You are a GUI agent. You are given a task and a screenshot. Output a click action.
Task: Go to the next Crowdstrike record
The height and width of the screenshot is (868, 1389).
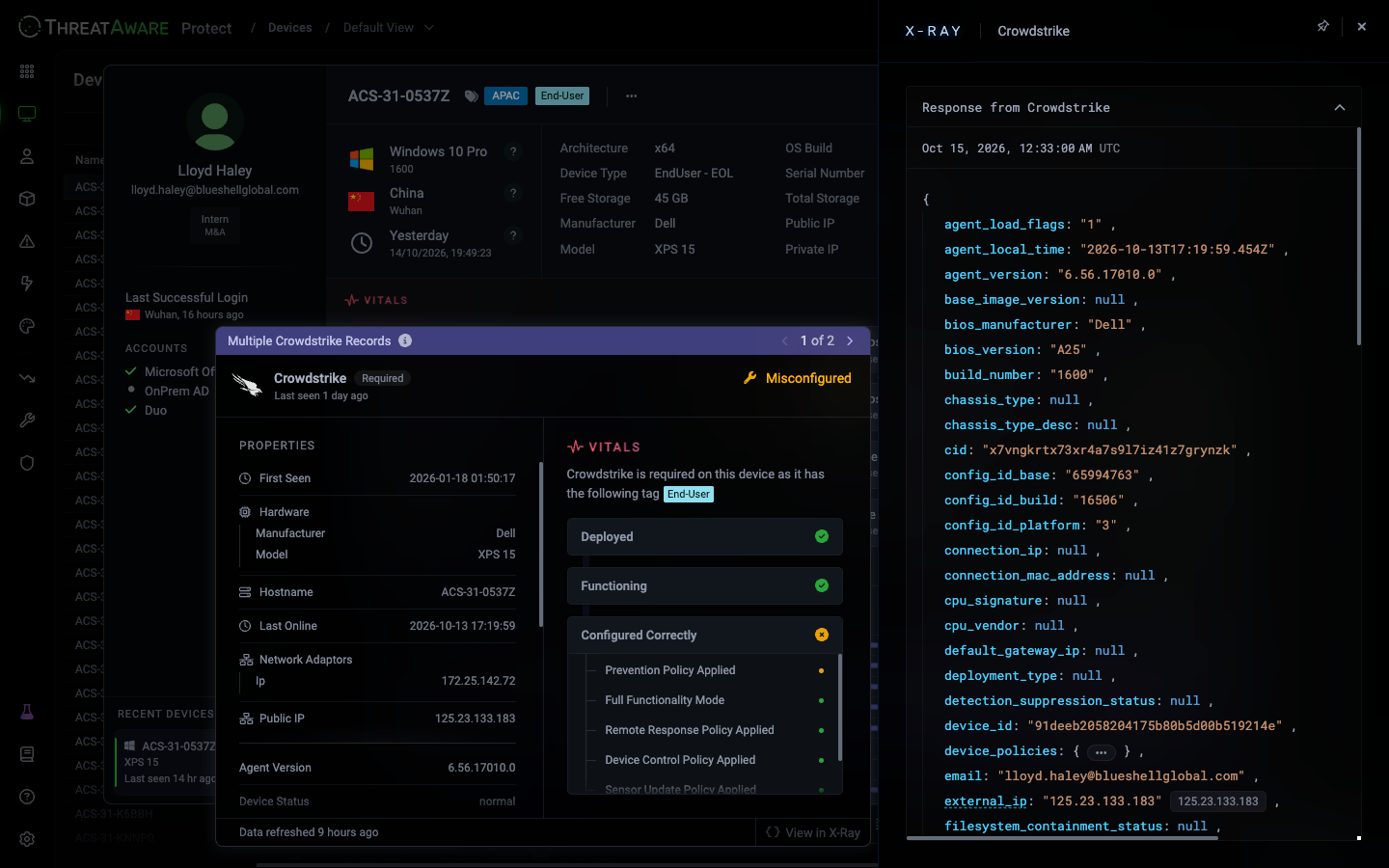(x=850, y=340)
